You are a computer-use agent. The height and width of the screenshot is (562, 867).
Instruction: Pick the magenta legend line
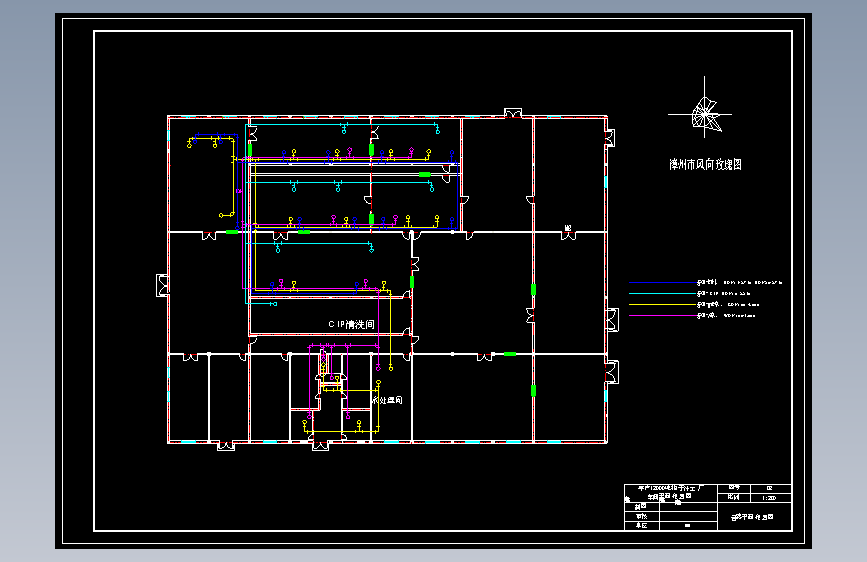point(662,315)
